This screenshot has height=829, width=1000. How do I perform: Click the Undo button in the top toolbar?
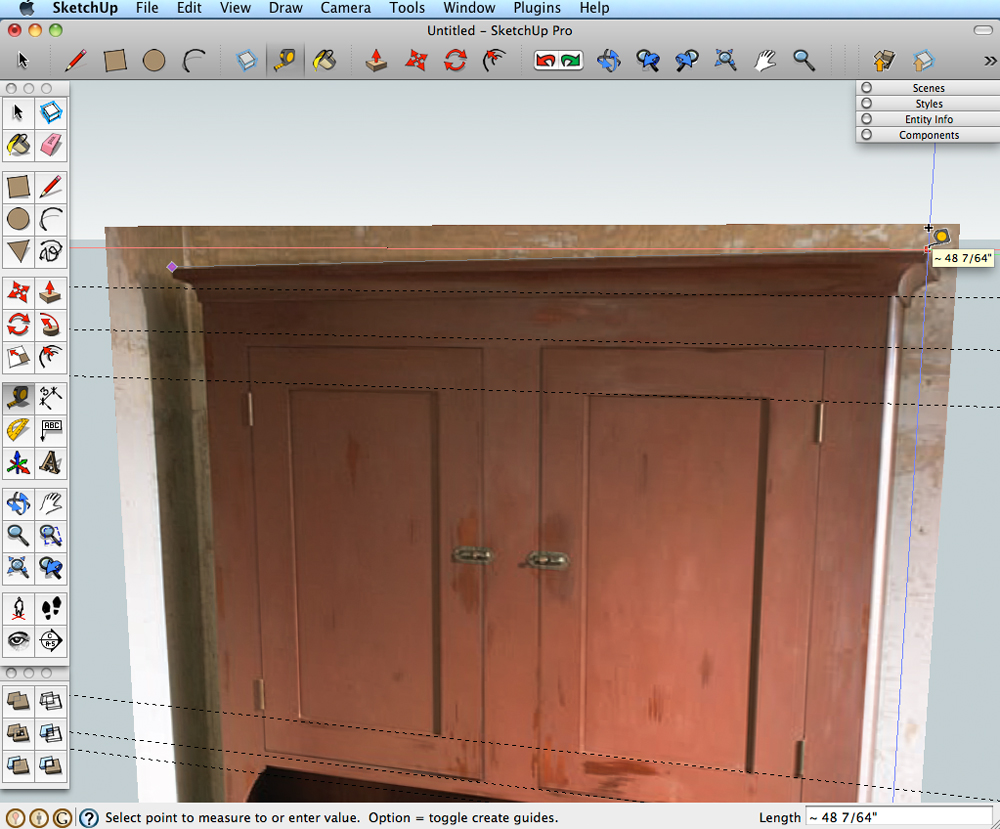click(546, 61)
